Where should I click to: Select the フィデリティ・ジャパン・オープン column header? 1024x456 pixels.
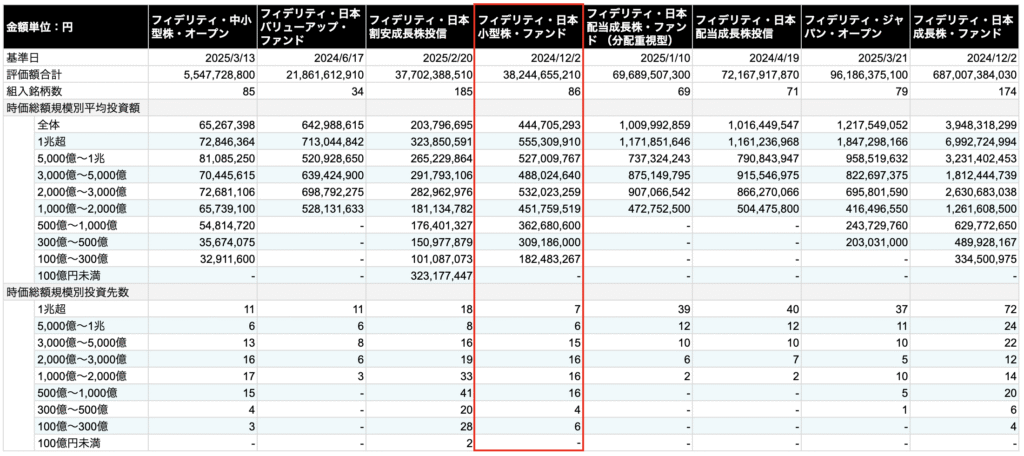855,27
